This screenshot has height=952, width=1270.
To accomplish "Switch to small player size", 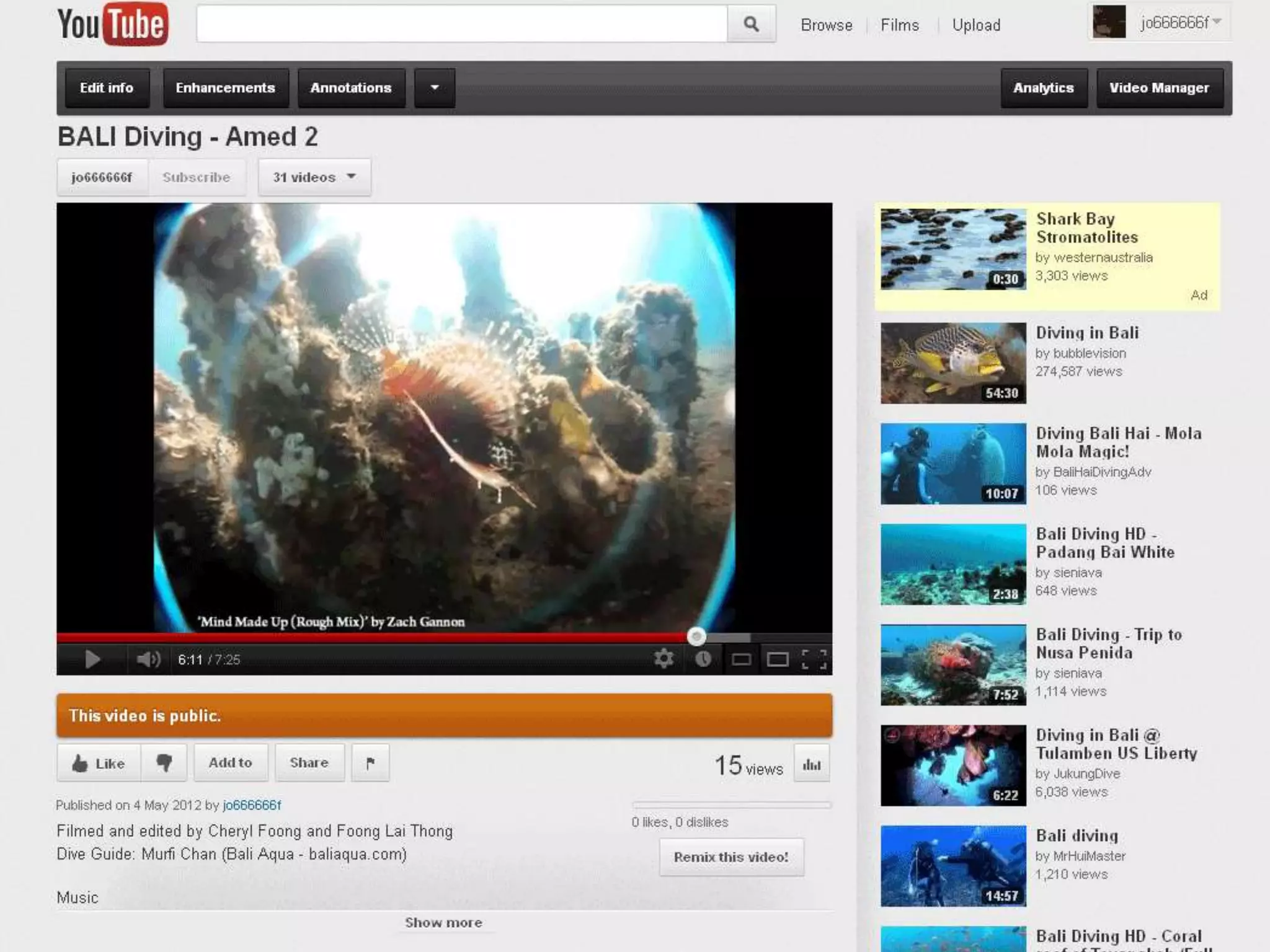I will pyautogui.click(x=741, y=659).
